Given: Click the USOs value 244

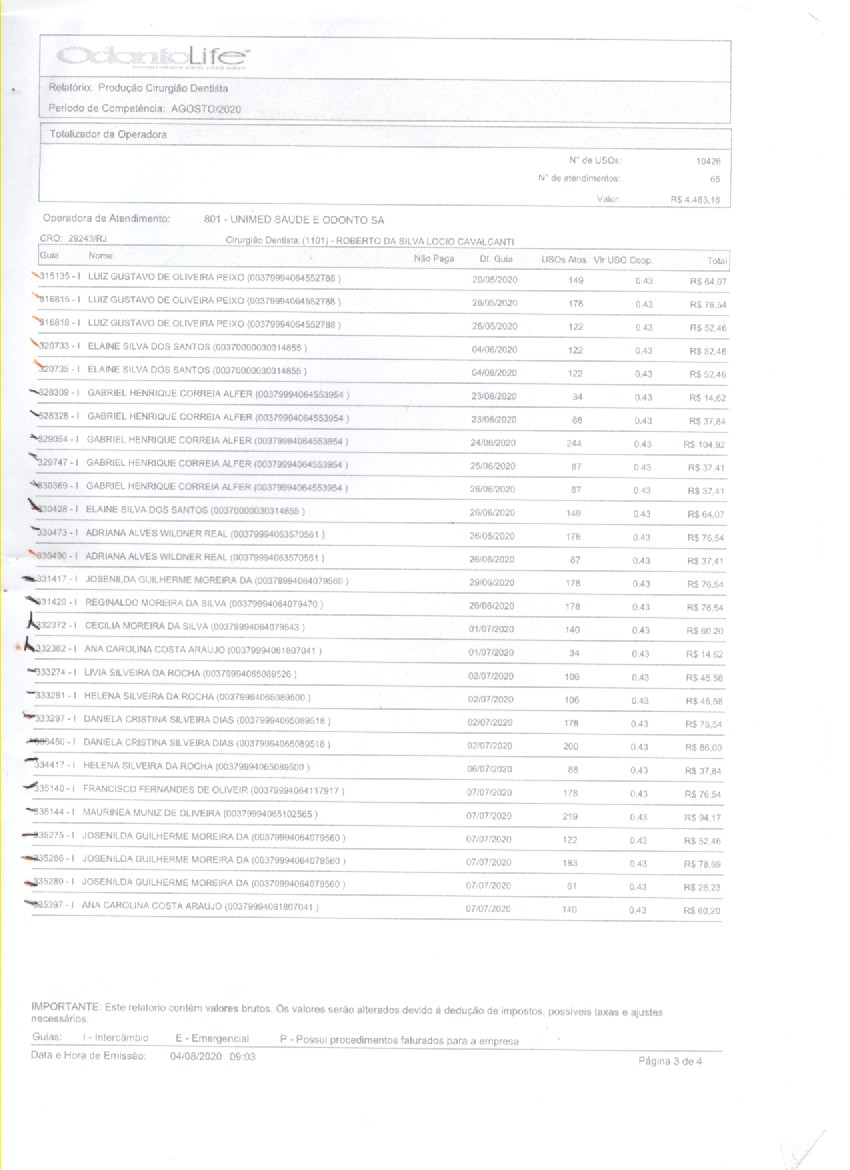Looking at the screenshot, I should click(573, 443).
